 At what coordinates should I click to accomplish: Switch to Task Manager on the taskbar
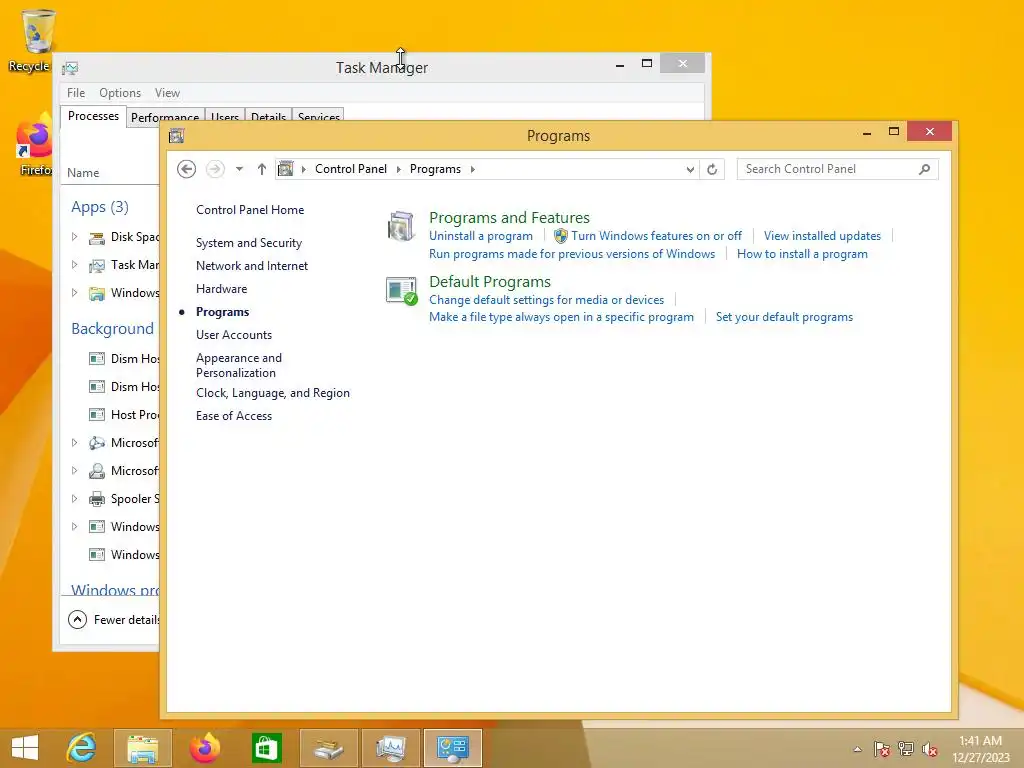(391, 748)
